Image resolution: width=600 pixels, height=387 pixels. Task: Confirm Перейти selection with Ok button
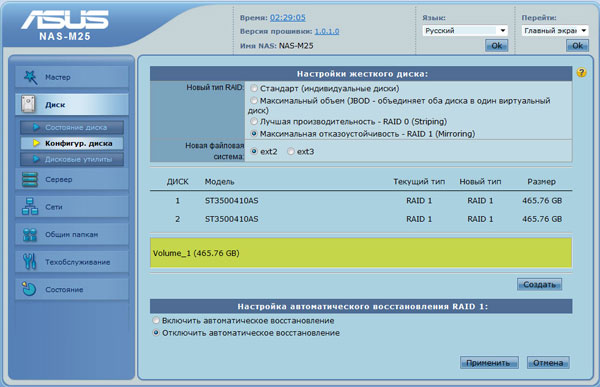[x=577, y=46]
